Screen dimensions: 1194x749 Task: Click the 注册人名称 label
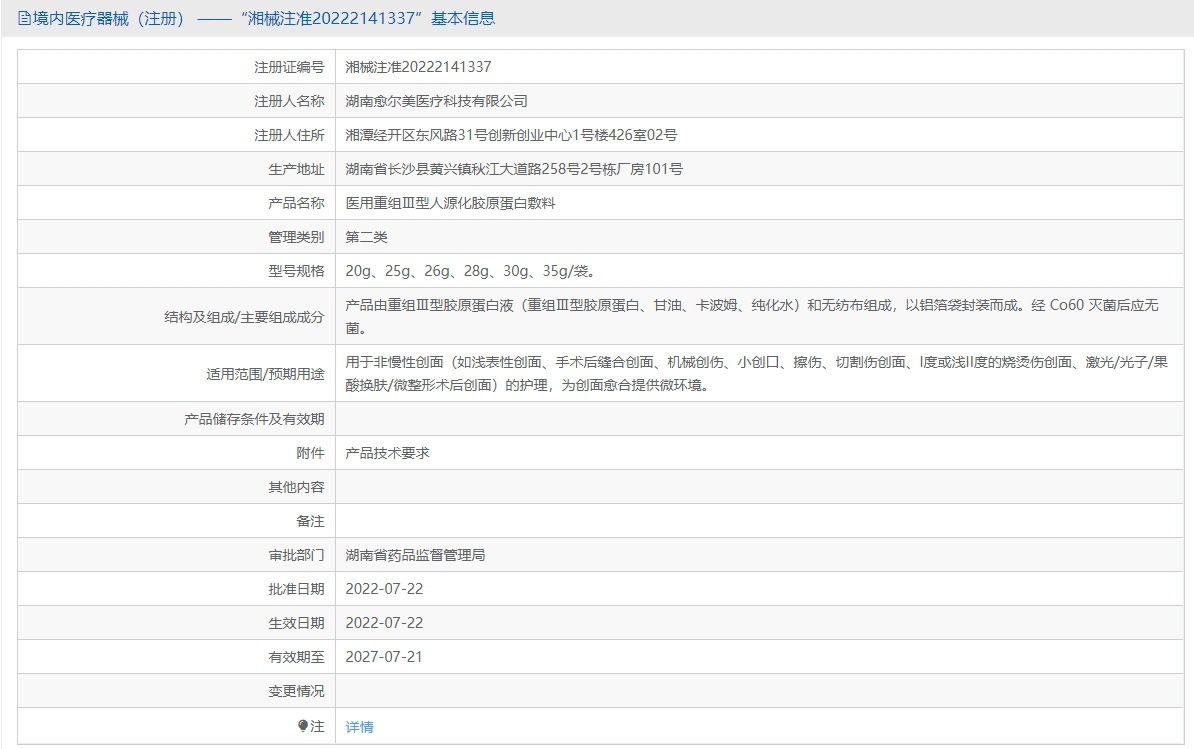[x=289, y=101]
